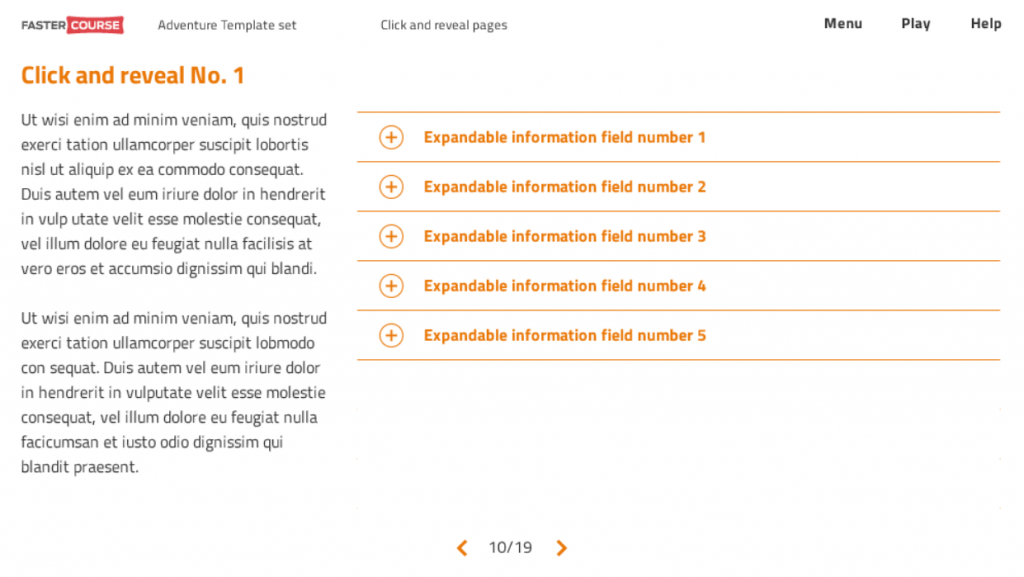This screenshot has width=1024, height=577.
Task: Click the 'Adventure Template set' title text
Action: 227,25
